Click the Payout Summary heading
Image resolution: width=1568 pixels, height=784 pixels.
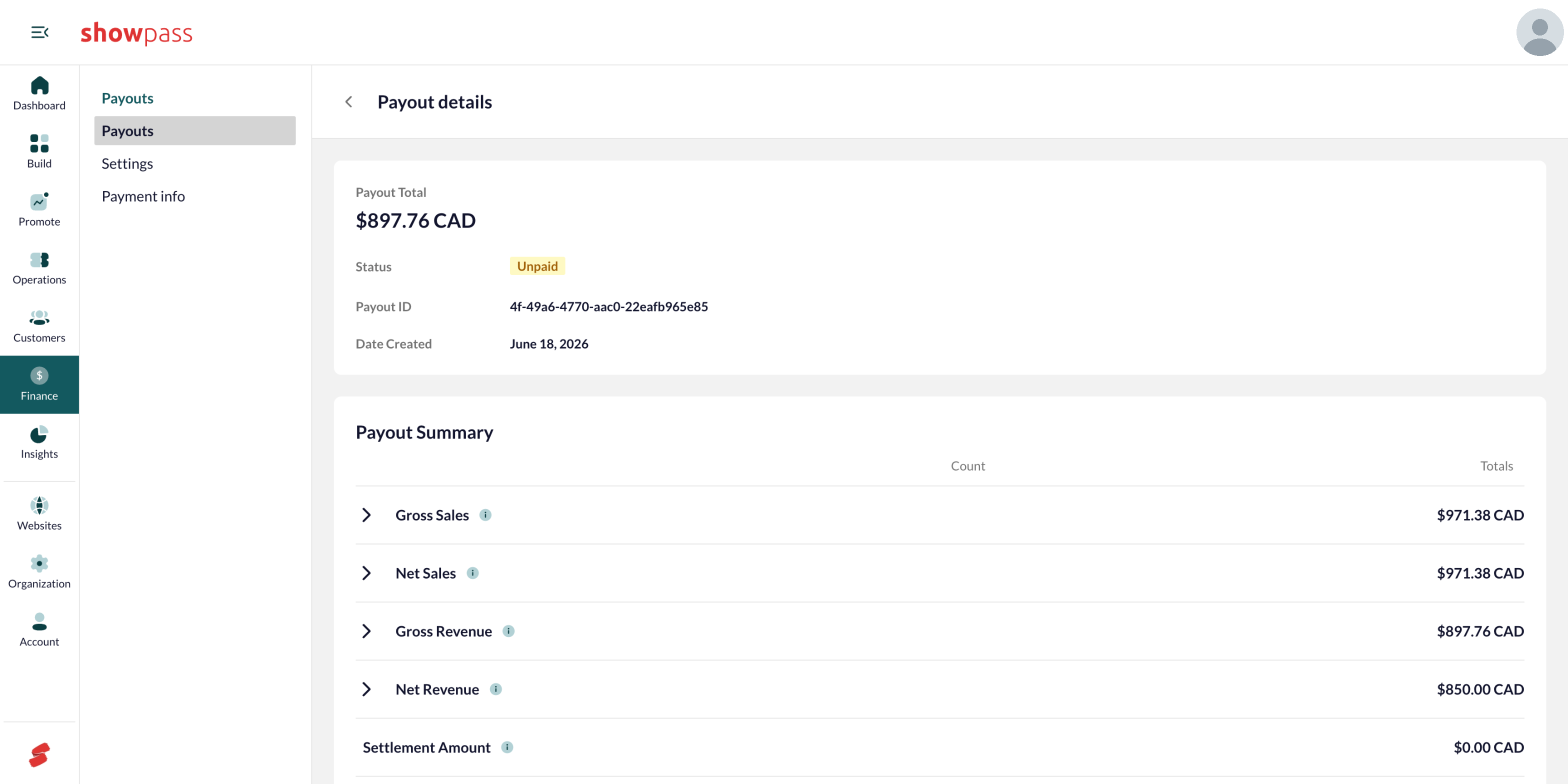pyautogui.click(x=424, y=432)
